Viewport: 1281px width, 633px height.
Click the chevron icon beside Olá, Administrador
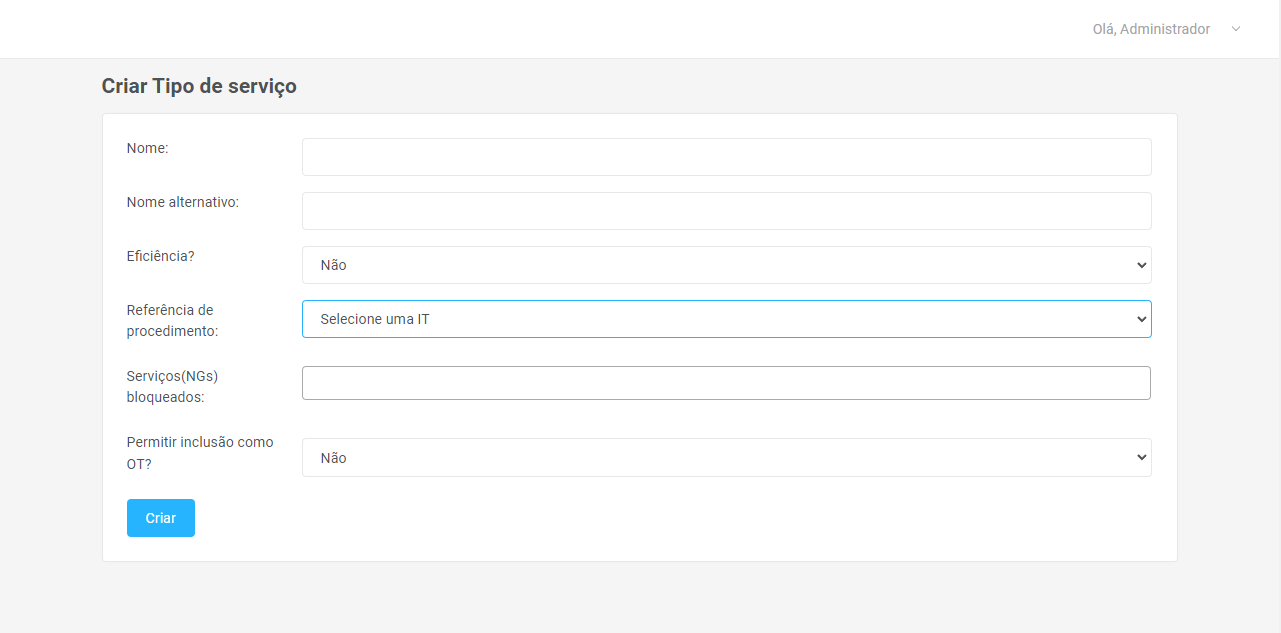click(x=1236, y=29)
